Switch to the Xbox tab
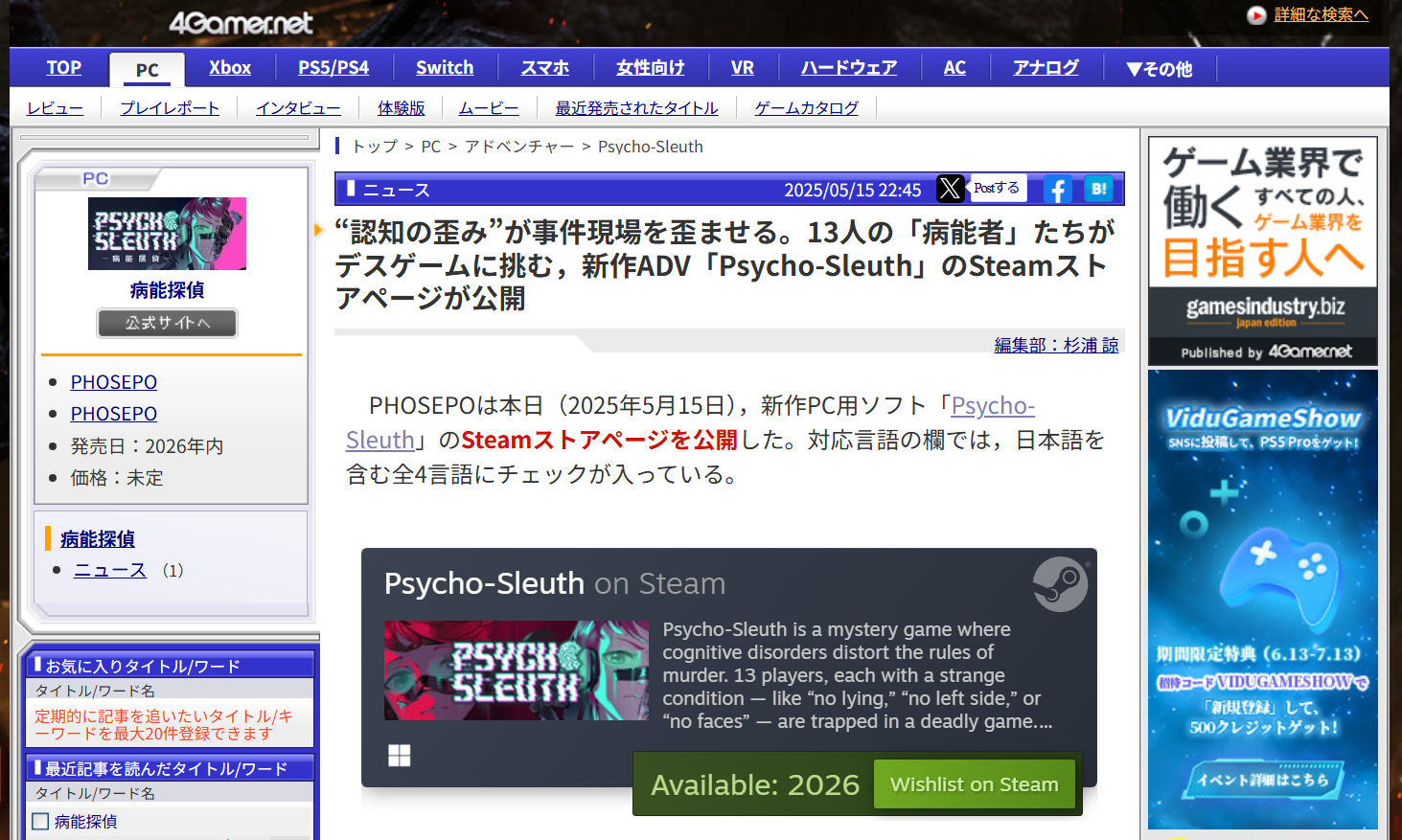The width and height of the screenshot is (1402, 840). pos(230,68)
